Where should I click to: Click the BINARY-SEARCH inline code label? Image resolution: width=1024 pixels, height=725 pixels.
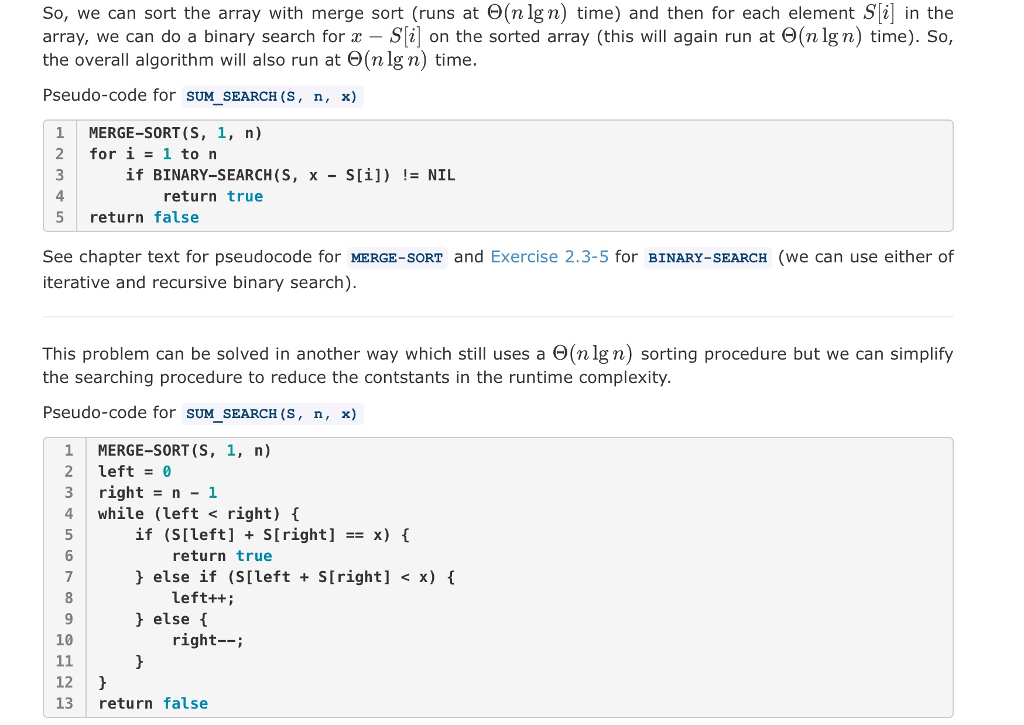pyautogui.click(x=708, y=258)
